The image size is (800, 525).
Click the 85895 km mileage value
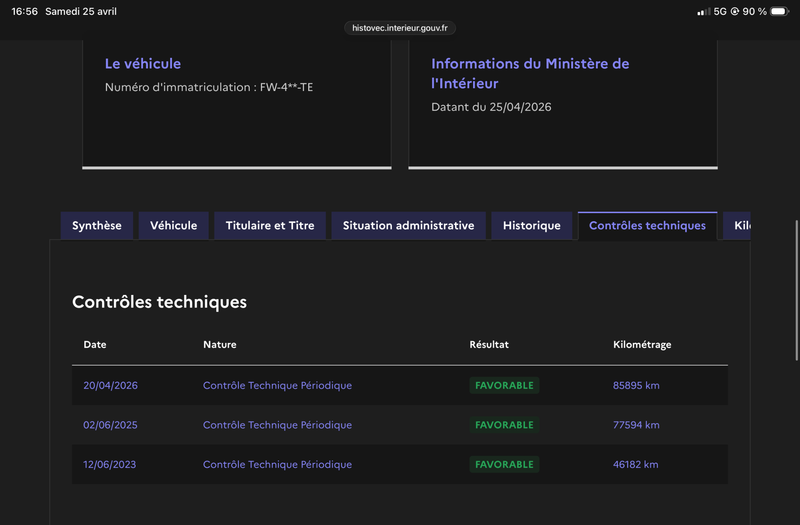pos(636,385)
